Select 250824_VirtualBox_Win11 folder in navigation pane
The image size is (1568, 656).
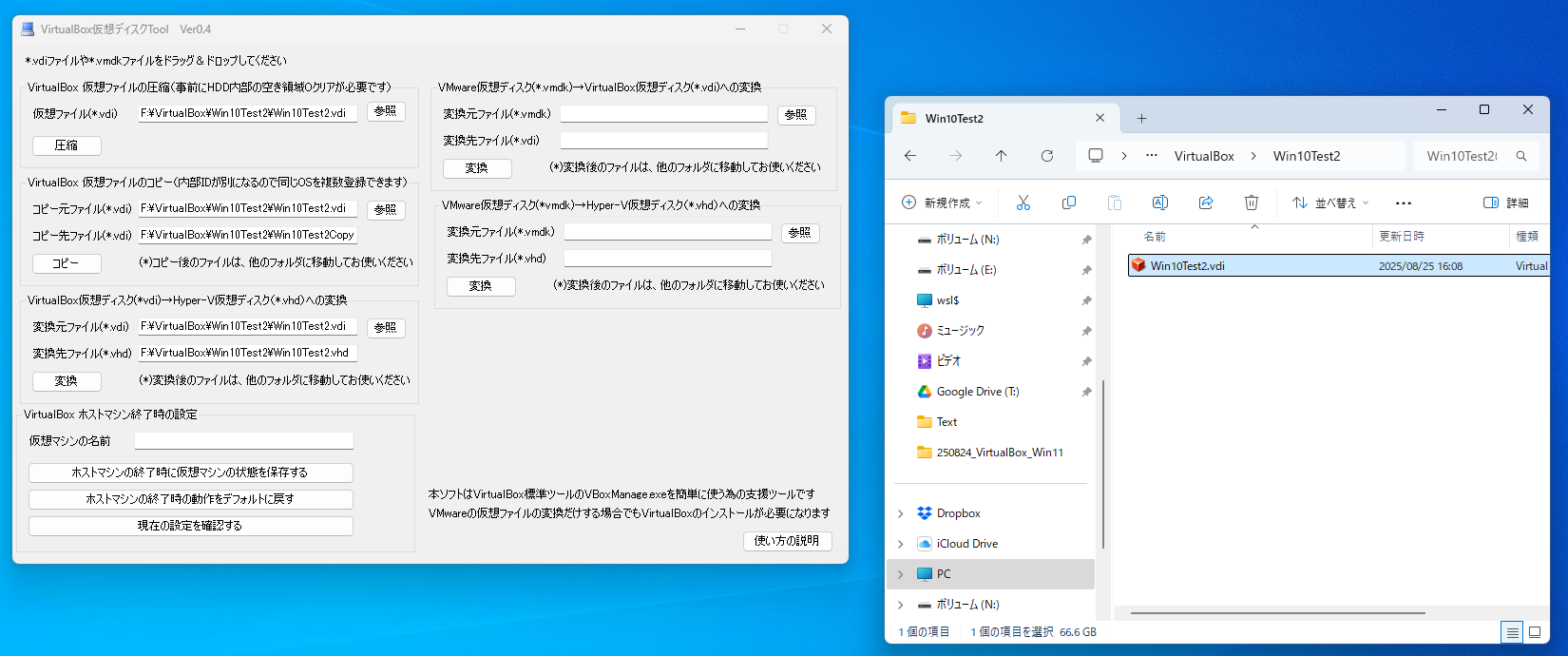pyautogui.click(x=988, y=453)
